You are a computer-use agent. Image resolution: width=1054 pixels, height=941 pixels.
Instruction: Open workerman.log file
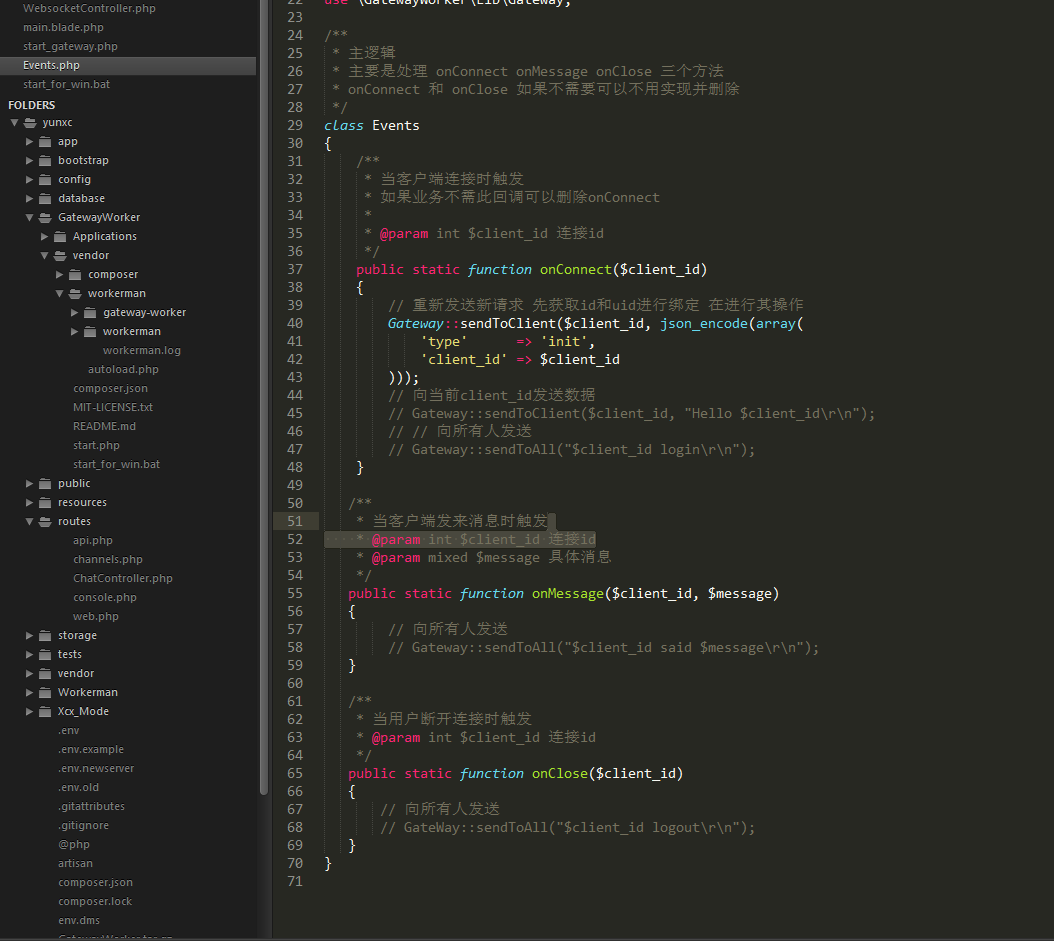click(142, 350)
